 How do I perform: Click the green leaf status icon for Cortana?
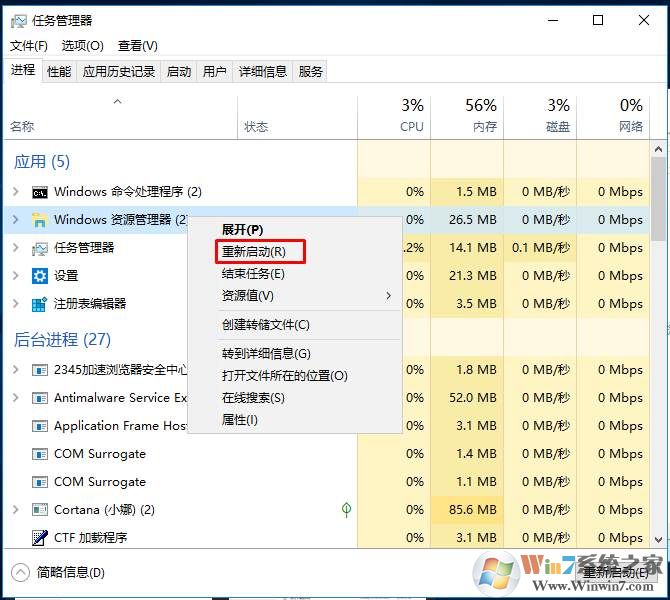pos(347,509)
